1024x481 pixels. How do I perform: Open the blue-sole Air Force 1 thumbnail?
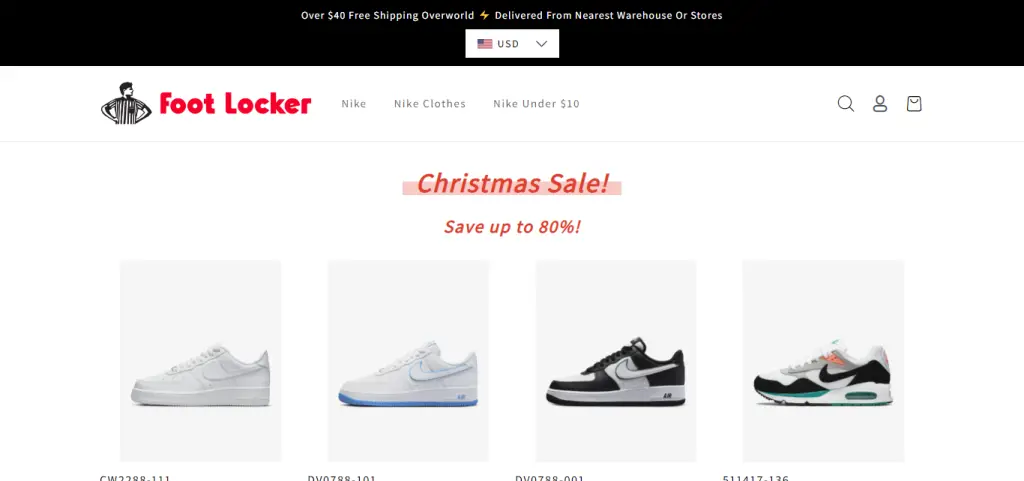coord(408,360)
